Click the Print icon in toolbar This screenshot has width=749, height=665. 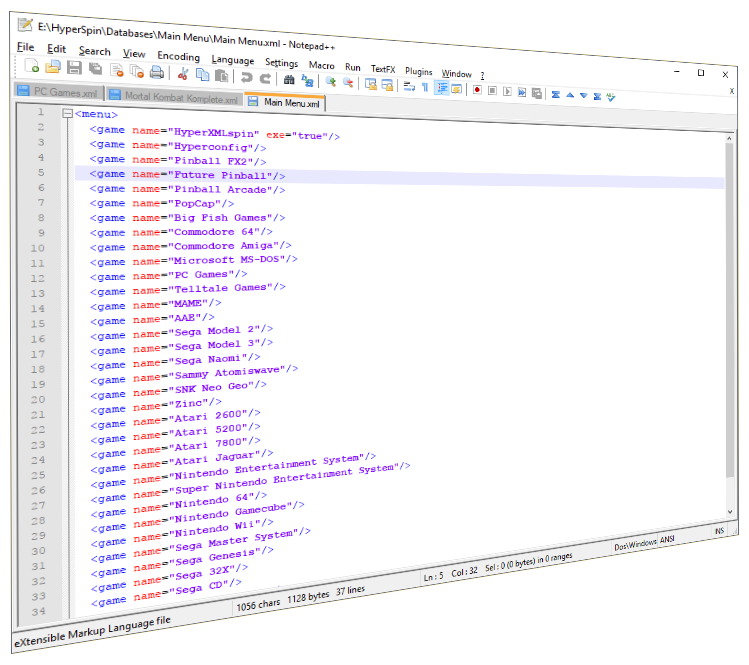point(157,72)
